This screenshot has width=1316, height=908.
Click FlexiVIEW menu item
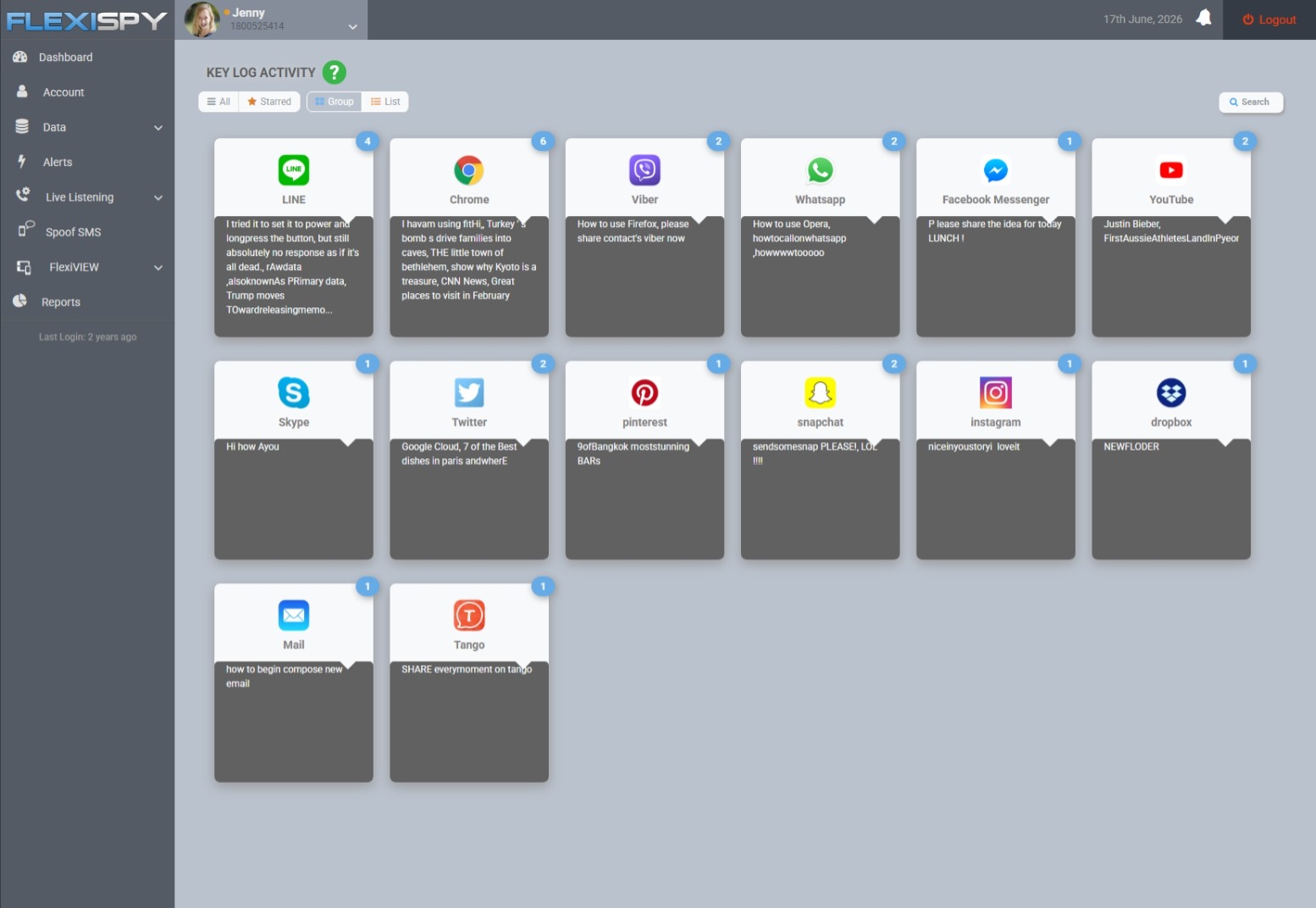click(x=74, y=267)
